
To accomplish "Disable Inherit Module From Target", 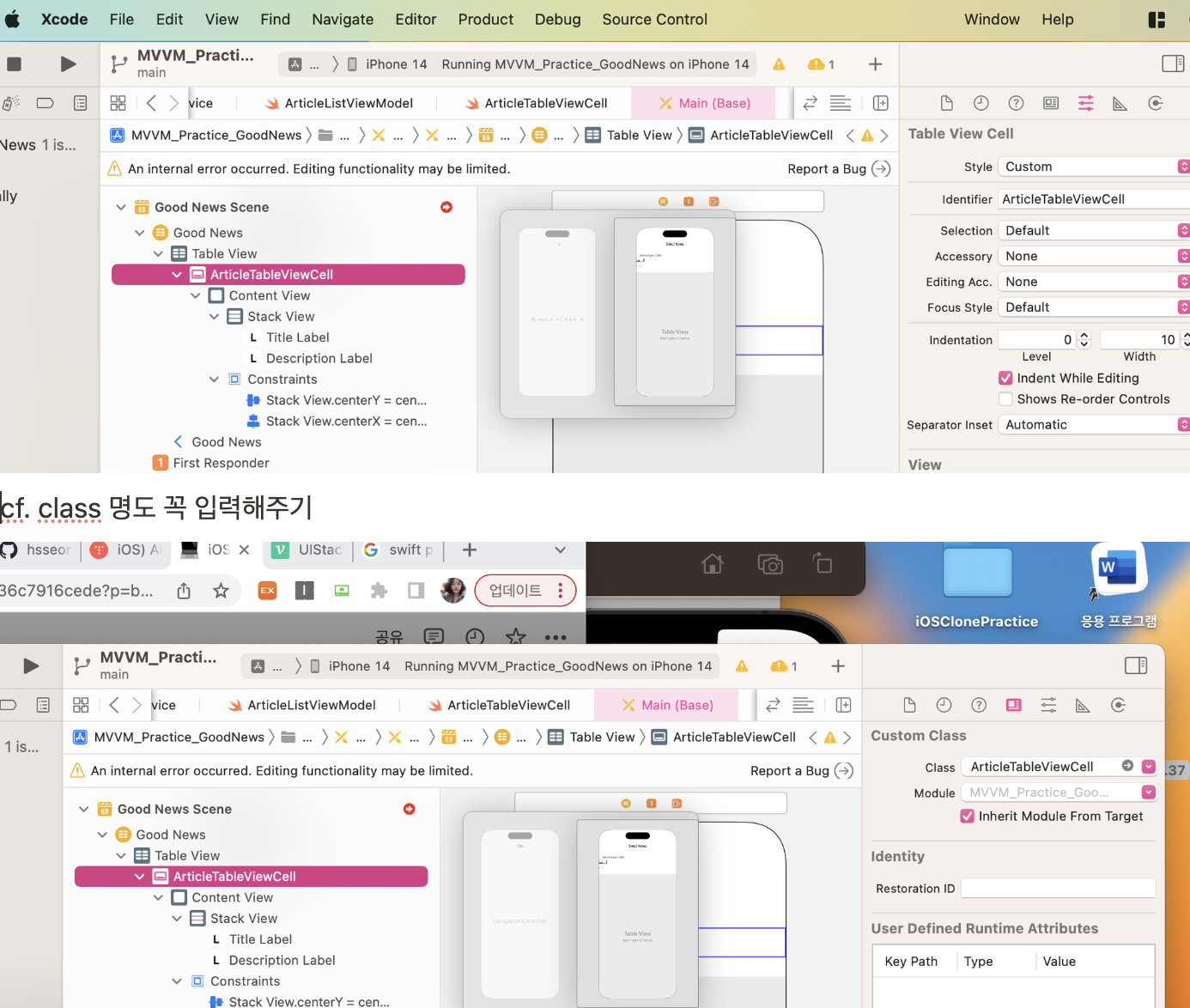I will click(966, 816).
